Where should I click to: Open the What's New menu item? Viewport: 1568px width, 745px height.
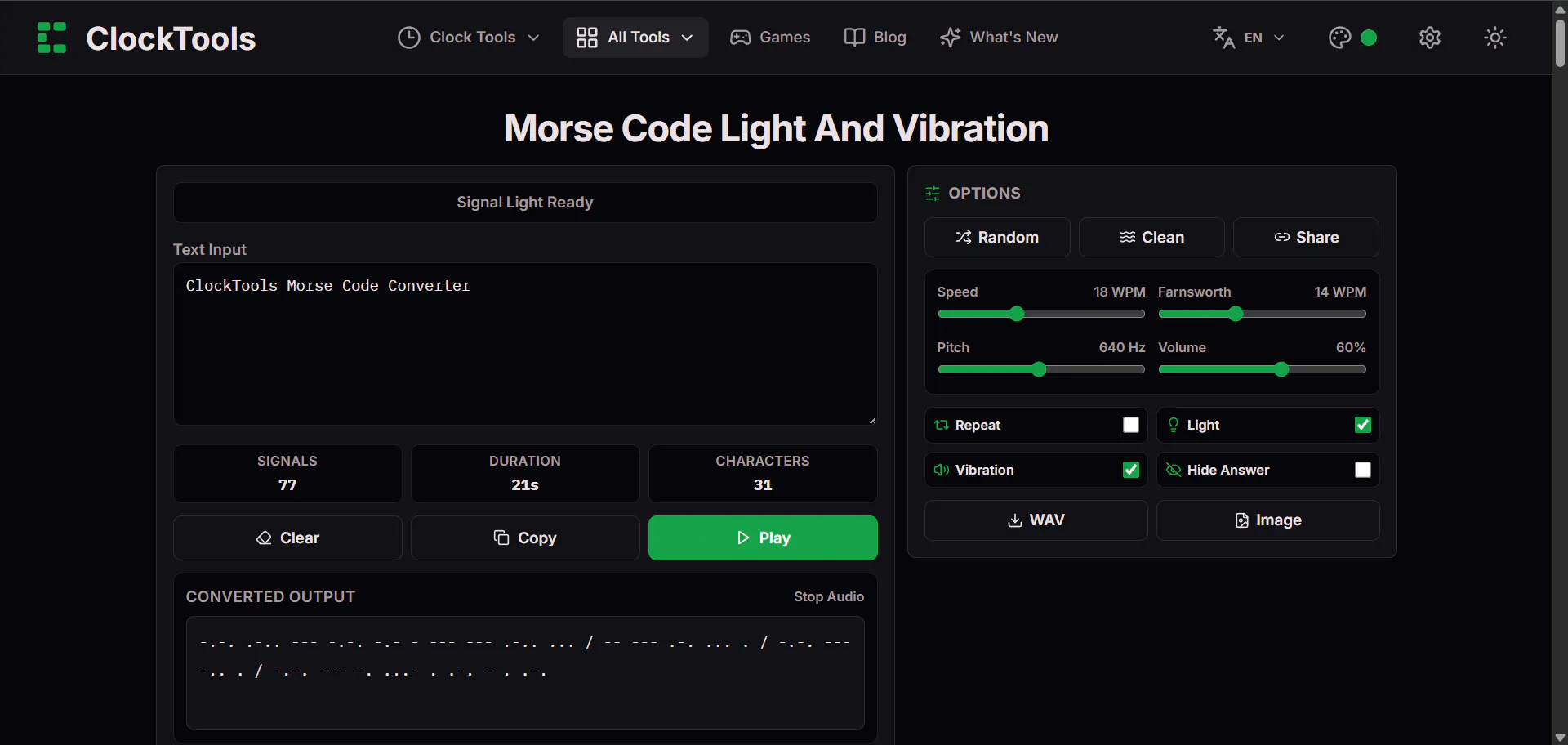(x=999, y=38)
